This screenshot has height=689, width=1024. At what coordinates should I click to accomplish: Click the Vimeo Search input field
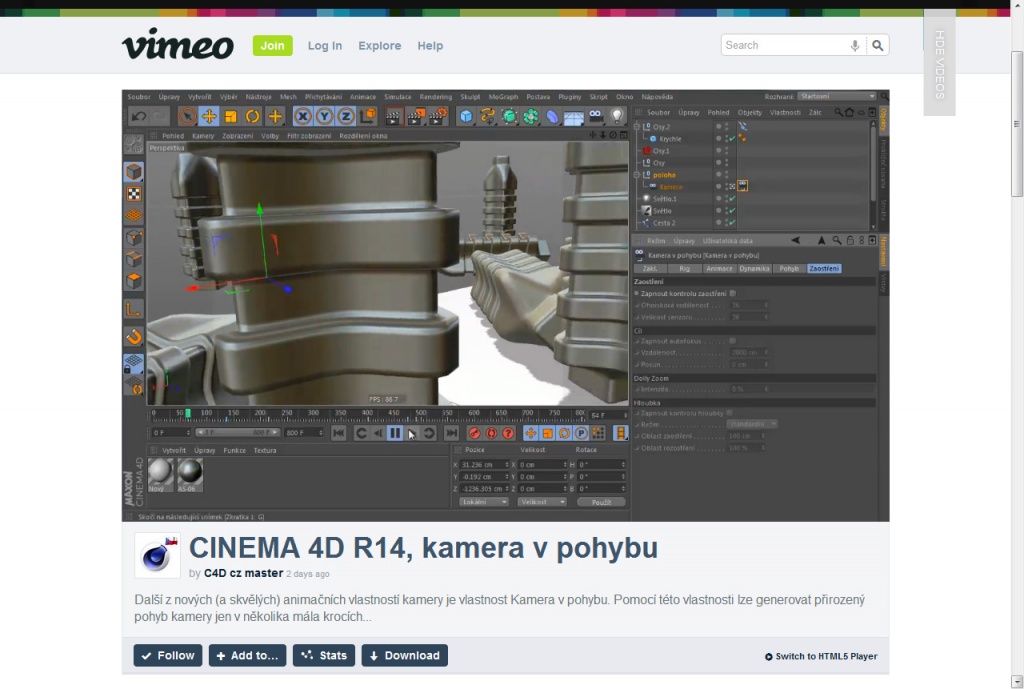coord(785,45)
